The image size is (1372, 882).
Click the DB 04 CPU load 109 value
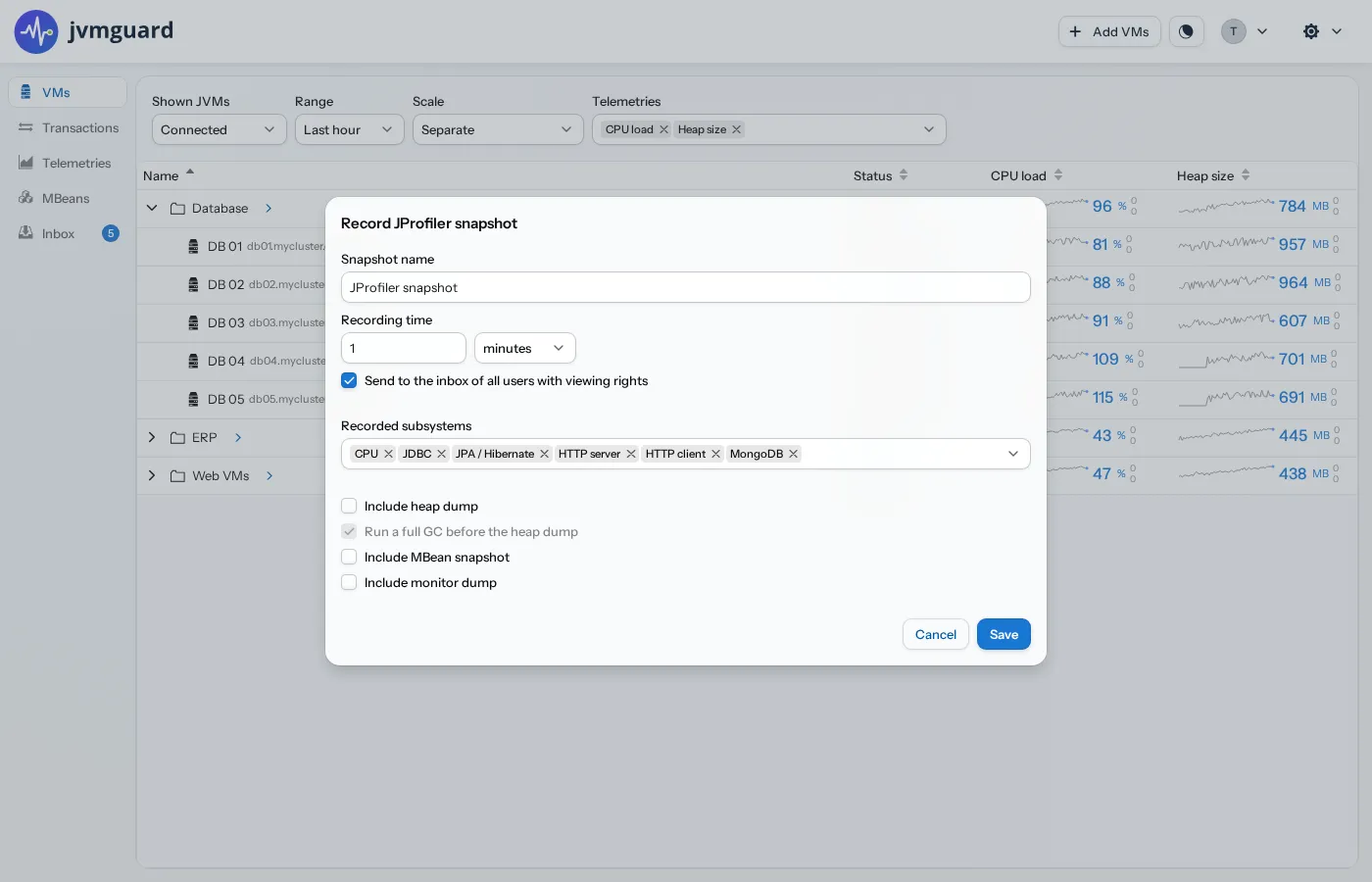(x=1105, y=359)
